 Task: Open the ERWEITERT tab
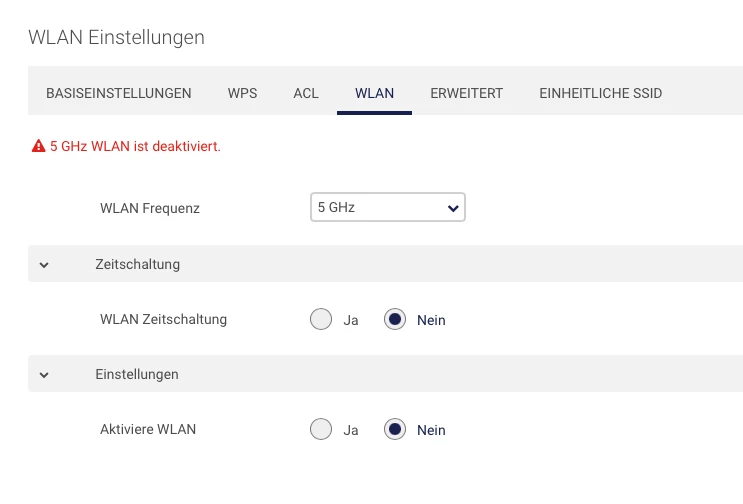pos(466,93)
